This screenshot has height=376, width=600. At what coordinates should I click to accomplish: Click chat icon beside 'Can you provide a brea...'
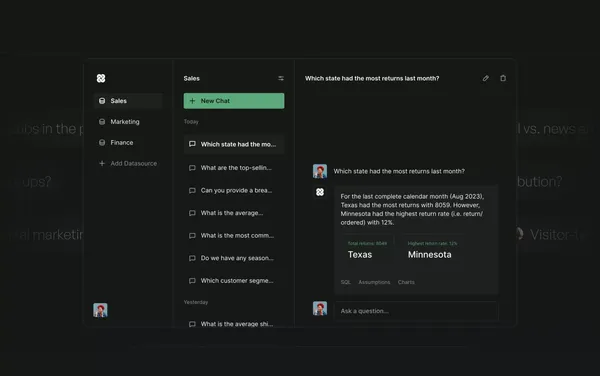(x=192, y=190)
